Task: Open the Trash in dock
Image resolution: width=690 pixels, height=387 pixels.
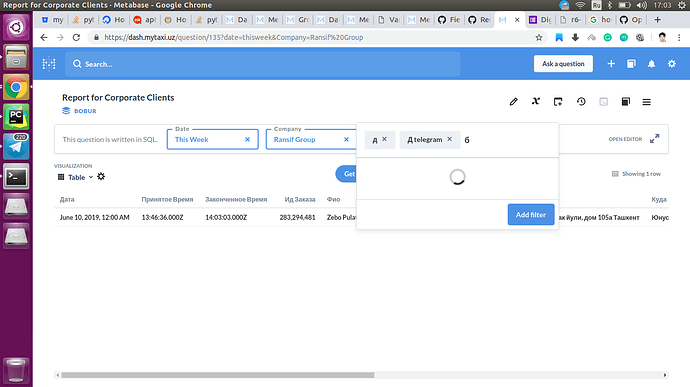Action: tap(16, 370)
